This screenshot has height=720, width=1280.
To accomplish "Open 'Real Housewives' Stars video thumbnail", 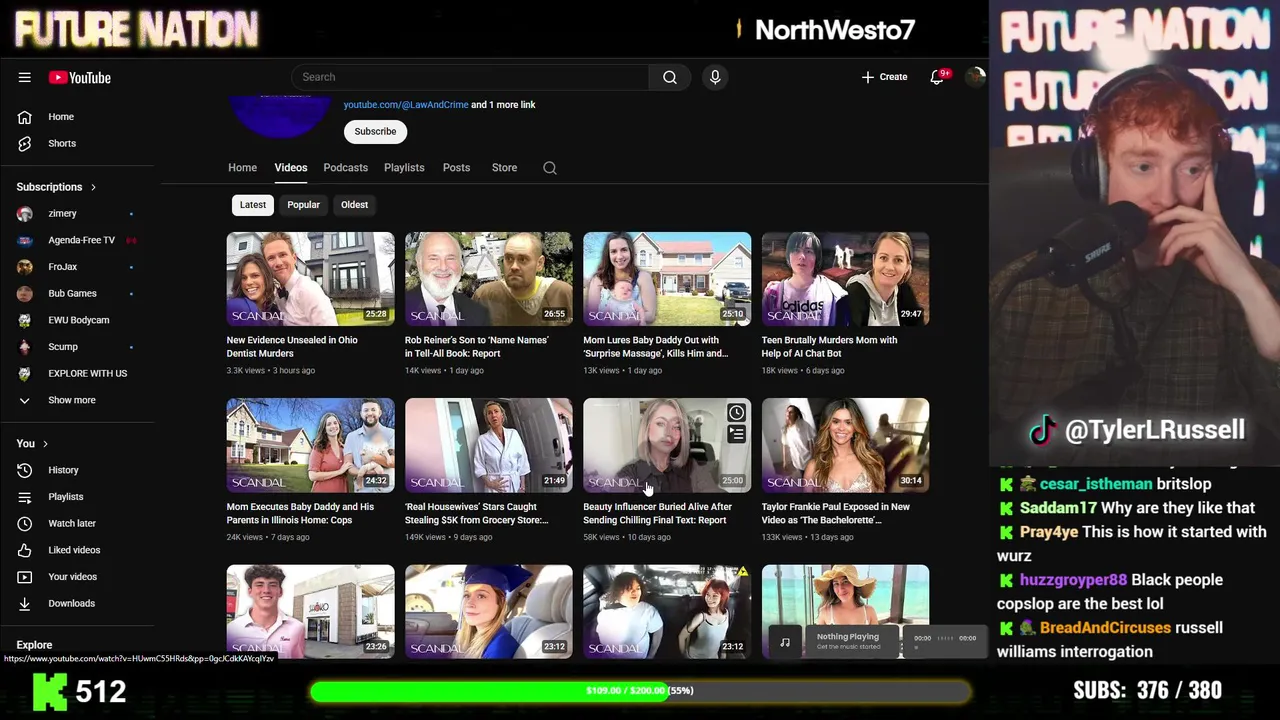I will coord(488,445).
